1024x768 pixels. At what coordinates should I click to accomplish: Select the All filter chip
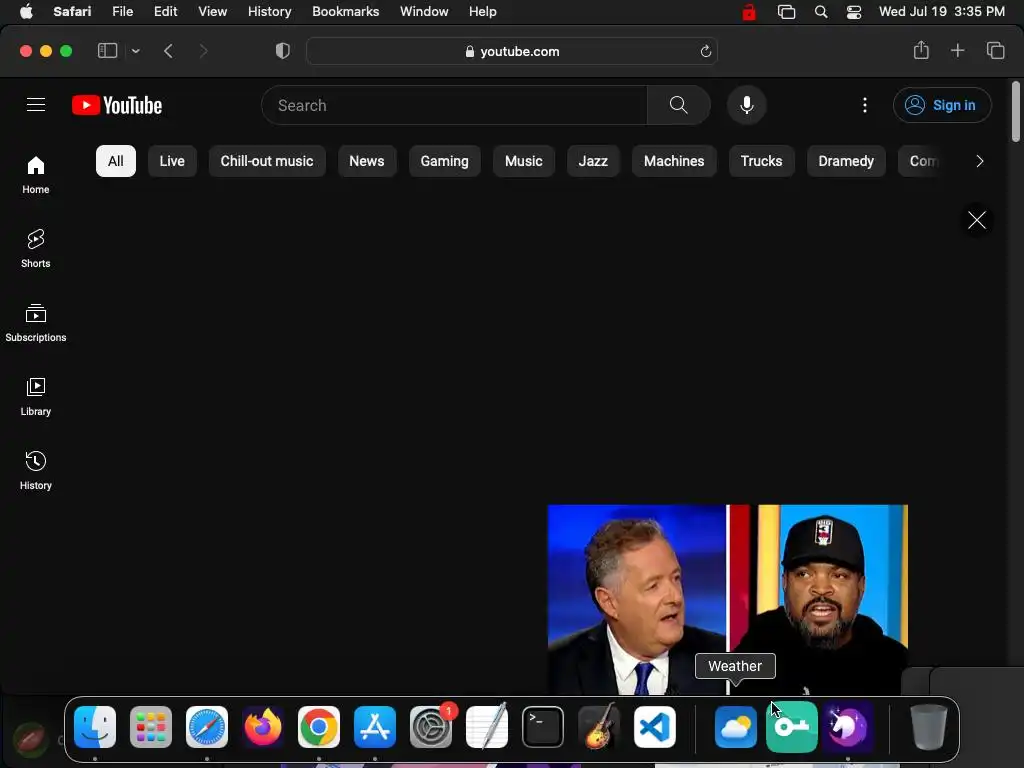pyautogui.click(x=116, y=161)
